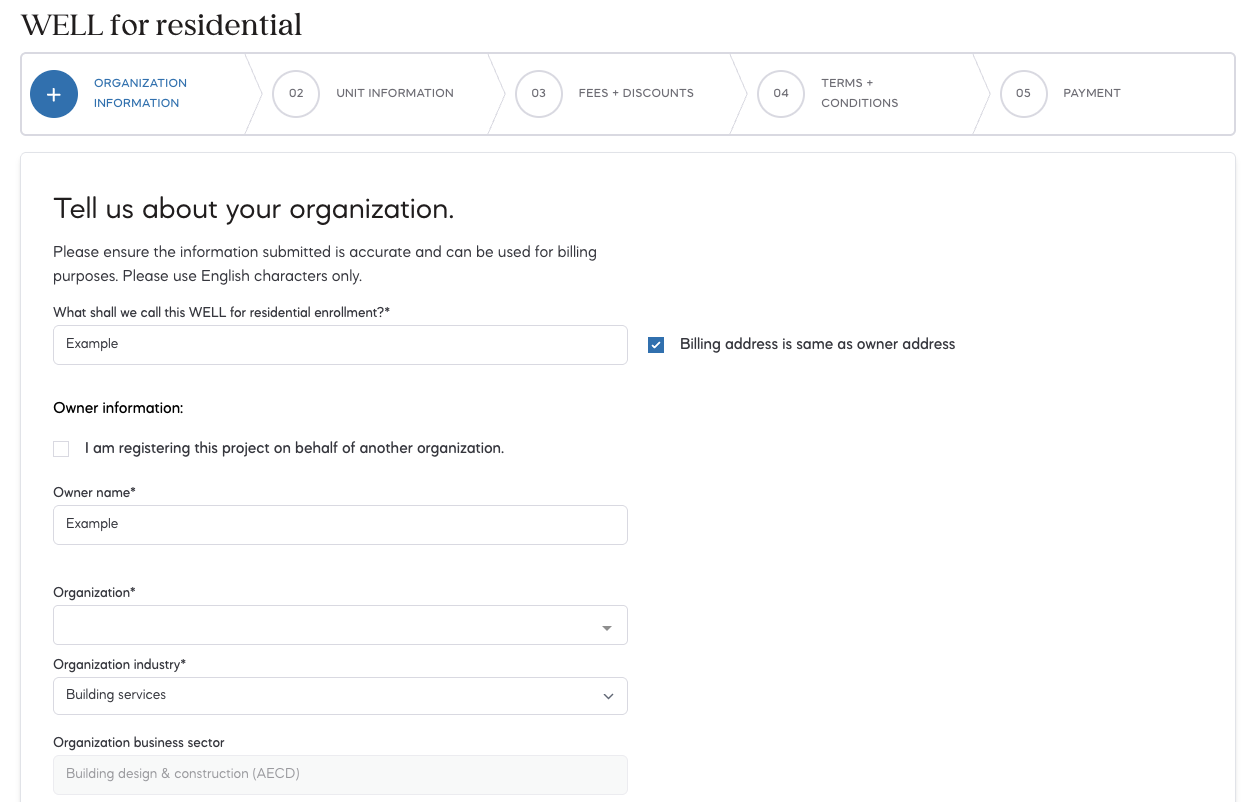The height and width of the screenshot is (802, 1252).
Task: Click the step 03 circle
Action: [x=539, y=94]
